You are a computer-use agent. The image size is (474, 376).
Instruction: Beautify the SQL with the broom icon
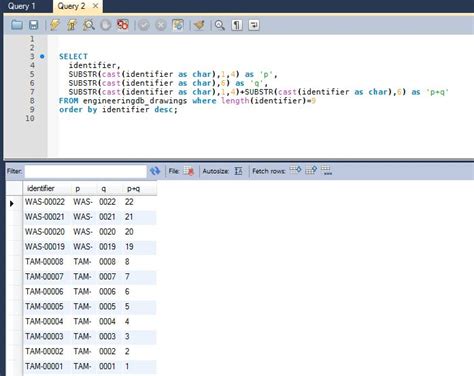click(x=199, y=25)
